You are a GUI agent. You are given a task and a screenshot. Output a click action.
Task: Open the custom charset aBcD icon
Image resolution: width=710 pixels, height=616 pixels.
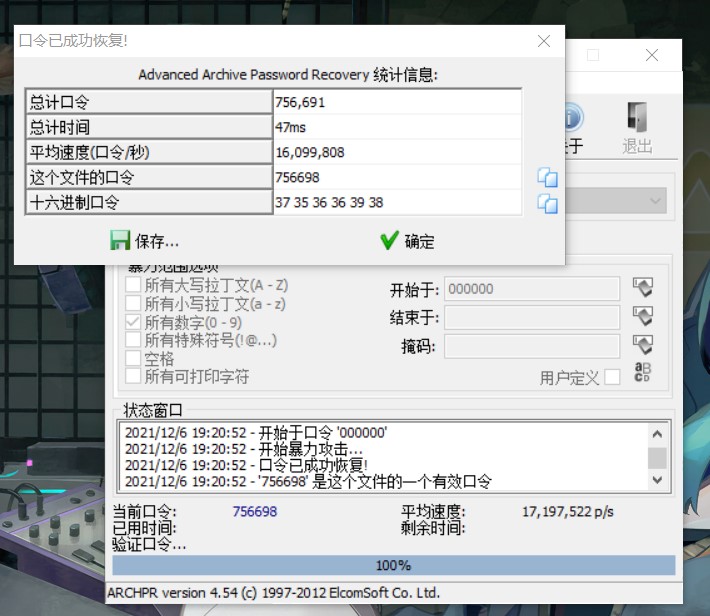pos(643,372)
